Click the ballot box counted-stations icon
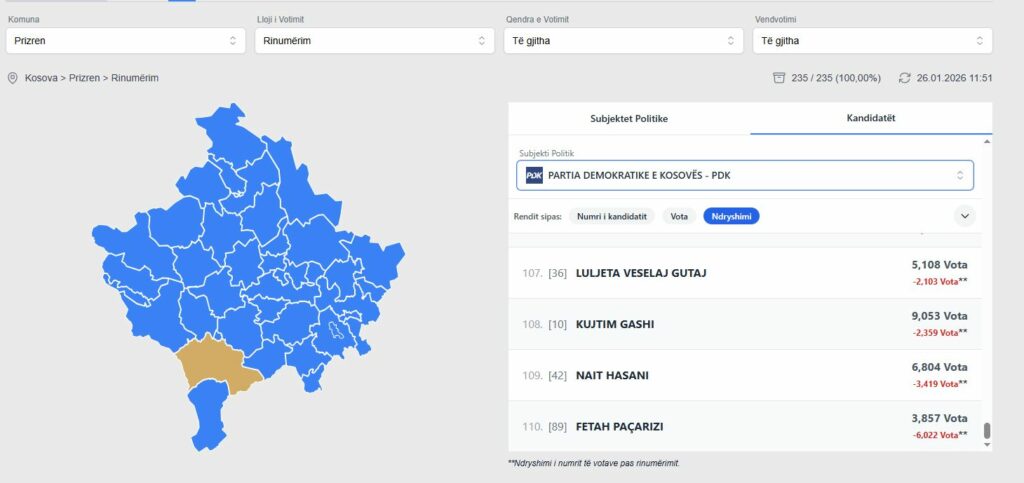 click(779, 78)
